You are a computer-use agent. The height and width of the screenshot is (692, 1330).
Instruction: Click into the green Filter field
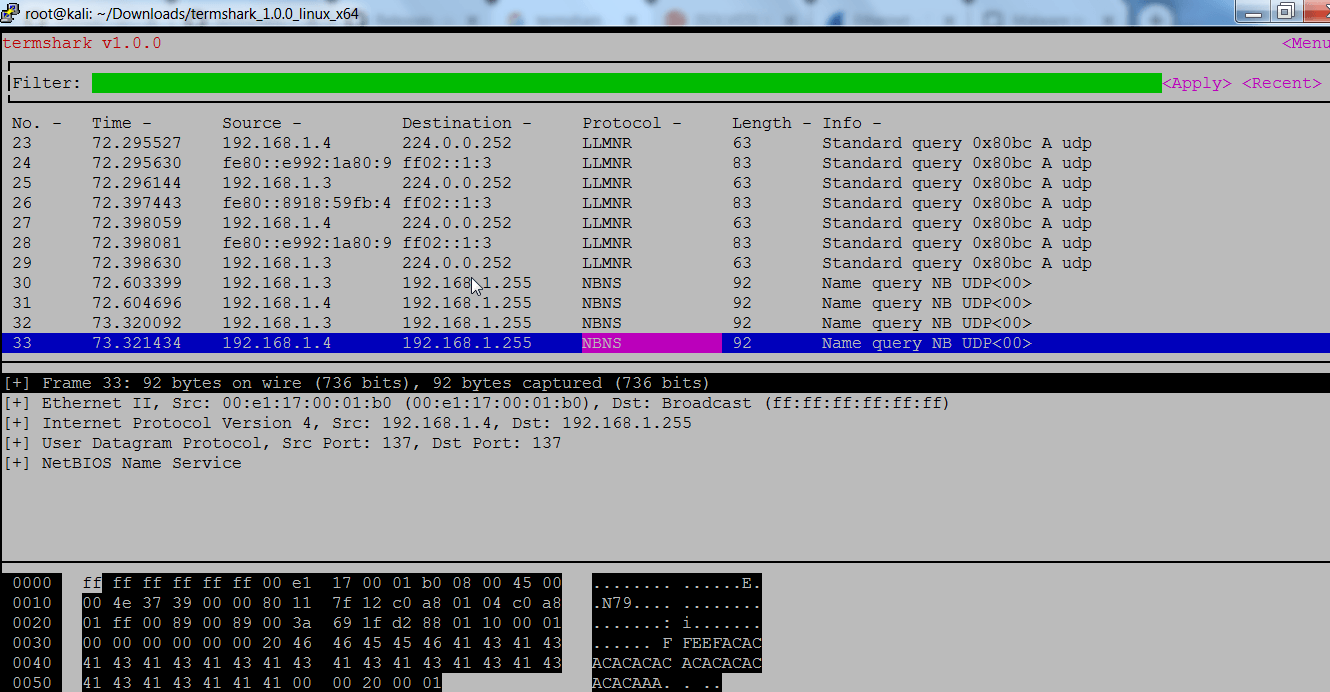coord(625,83)
